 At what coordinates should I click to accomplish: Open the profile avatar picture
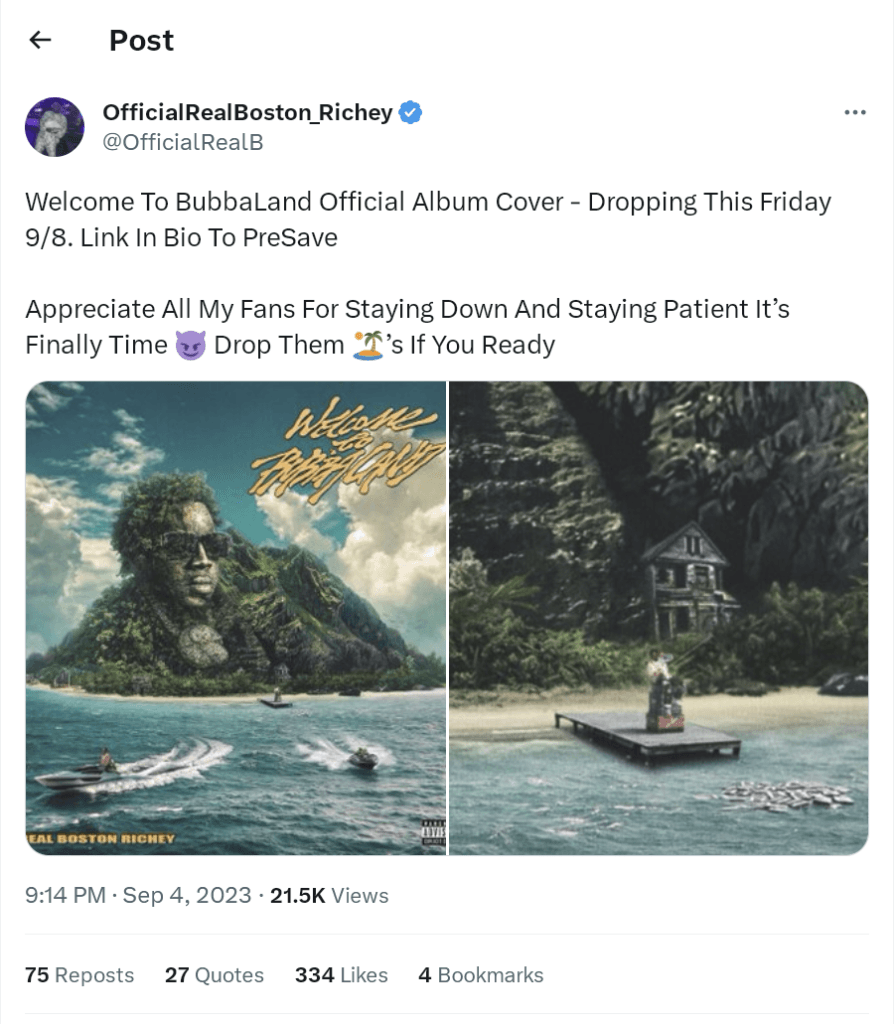coord(55,127)
